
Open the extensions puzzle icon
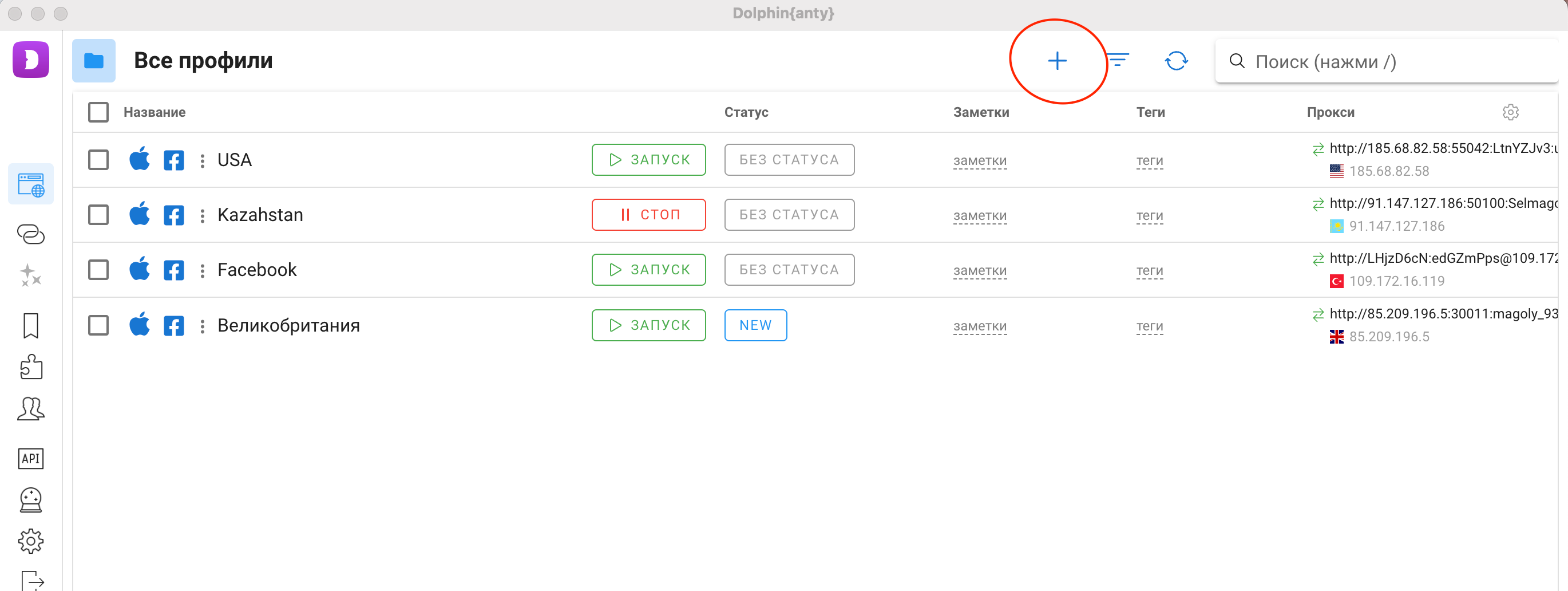[30, 367]
